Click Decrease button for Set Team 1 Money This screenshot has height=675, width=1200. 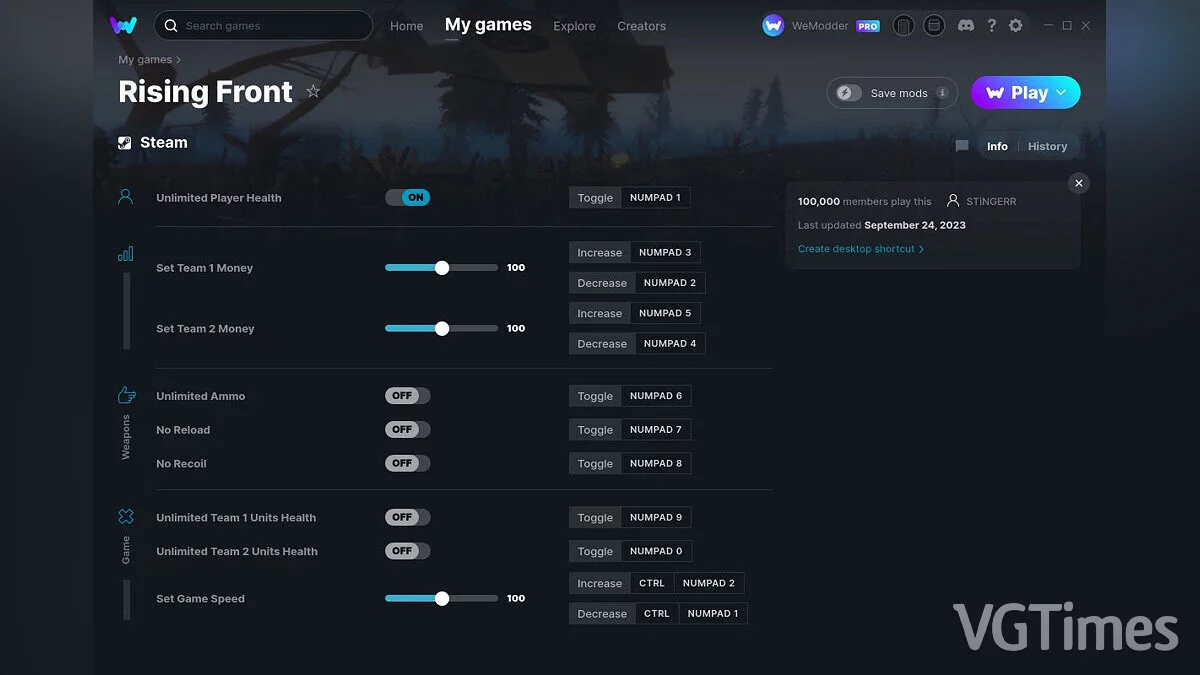(x=602, y=283)
